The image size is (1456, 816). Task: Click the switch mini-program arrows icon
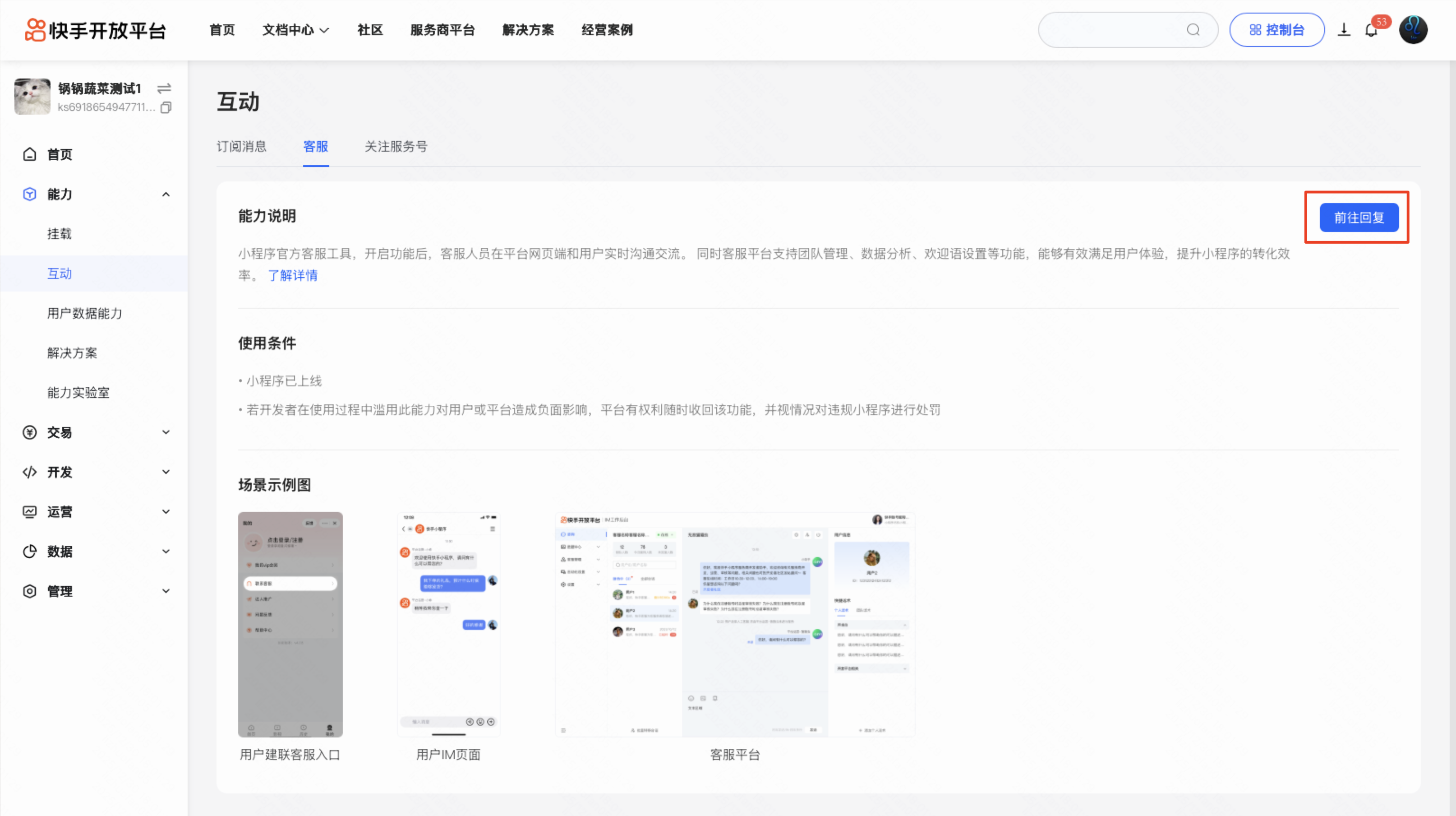point(164,88)
